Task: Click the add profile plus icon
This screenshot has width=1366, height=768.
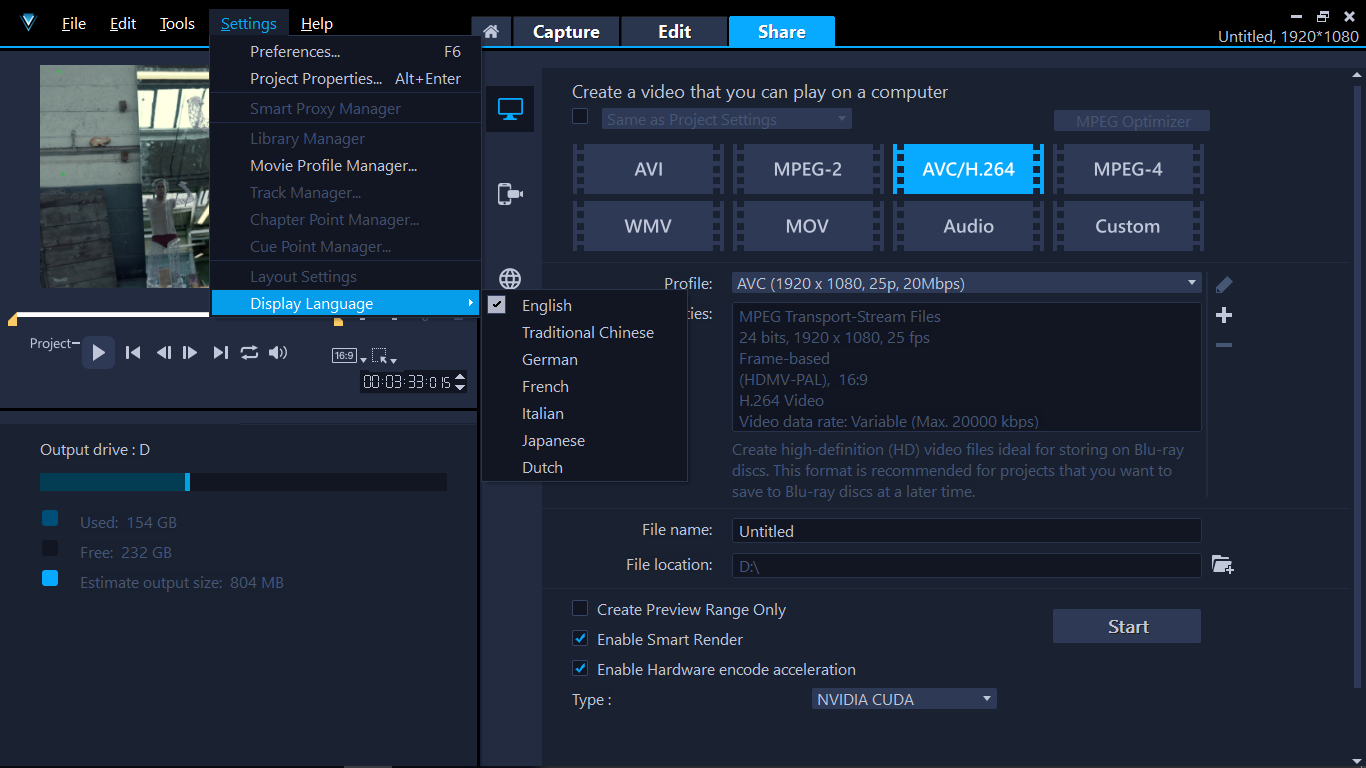Action: coord(1223,316)
